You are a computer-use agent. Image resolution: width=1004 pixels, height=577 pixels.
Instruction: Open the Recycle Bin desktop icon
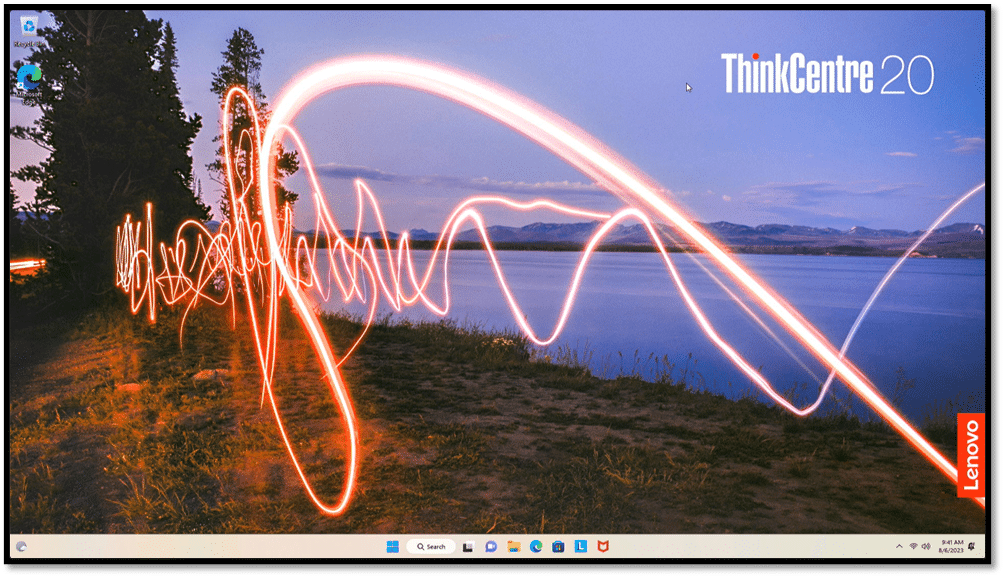29,31
